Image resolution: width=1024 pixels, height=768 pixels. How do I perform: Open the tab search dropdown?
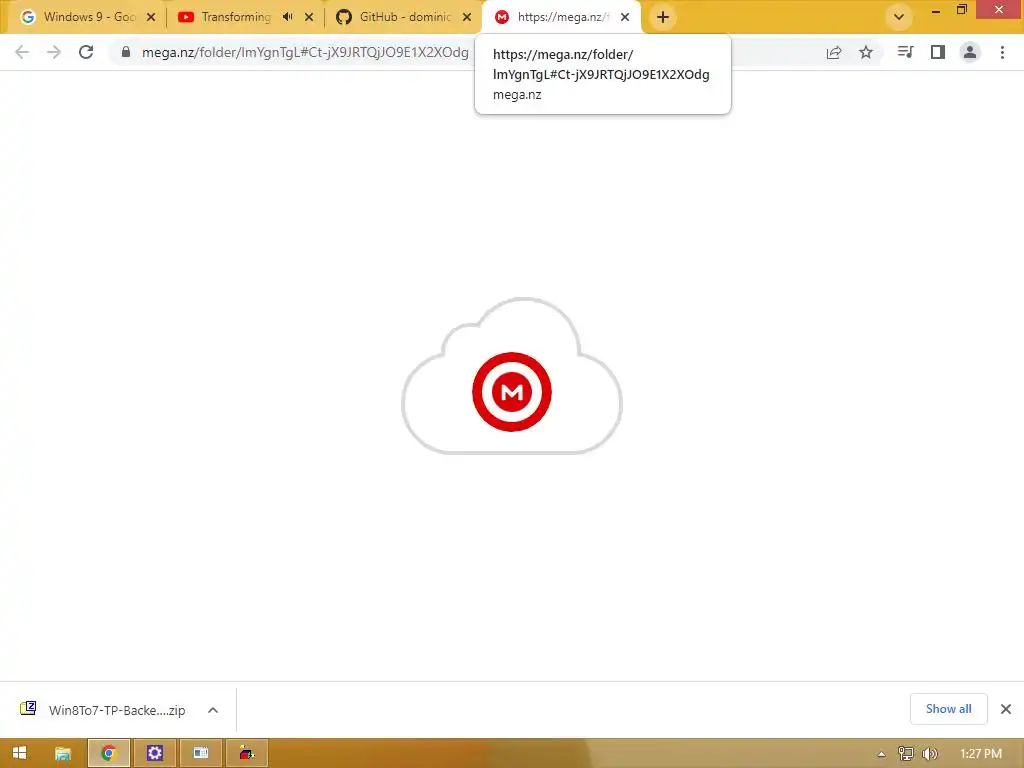point(899,17)
